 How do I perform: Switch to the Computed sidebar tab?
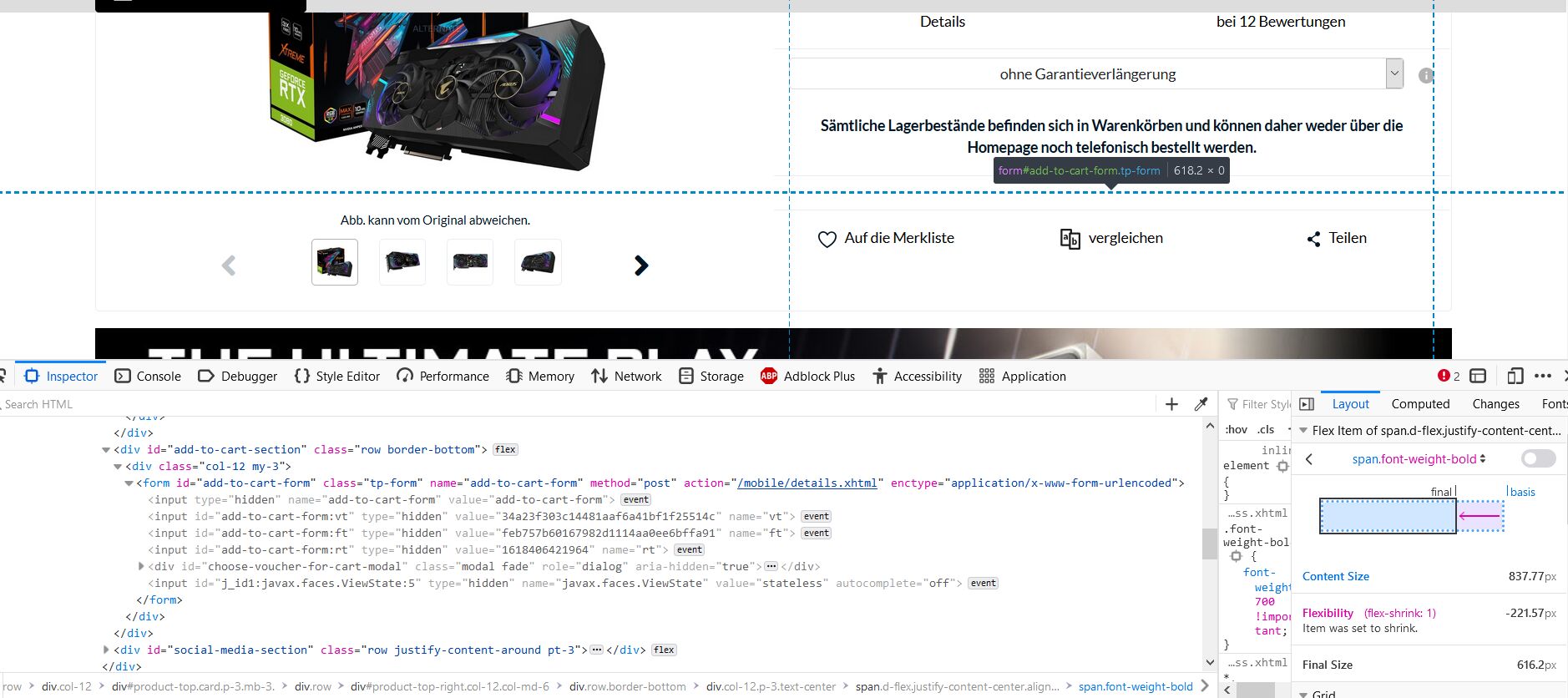coord(1420,404)
